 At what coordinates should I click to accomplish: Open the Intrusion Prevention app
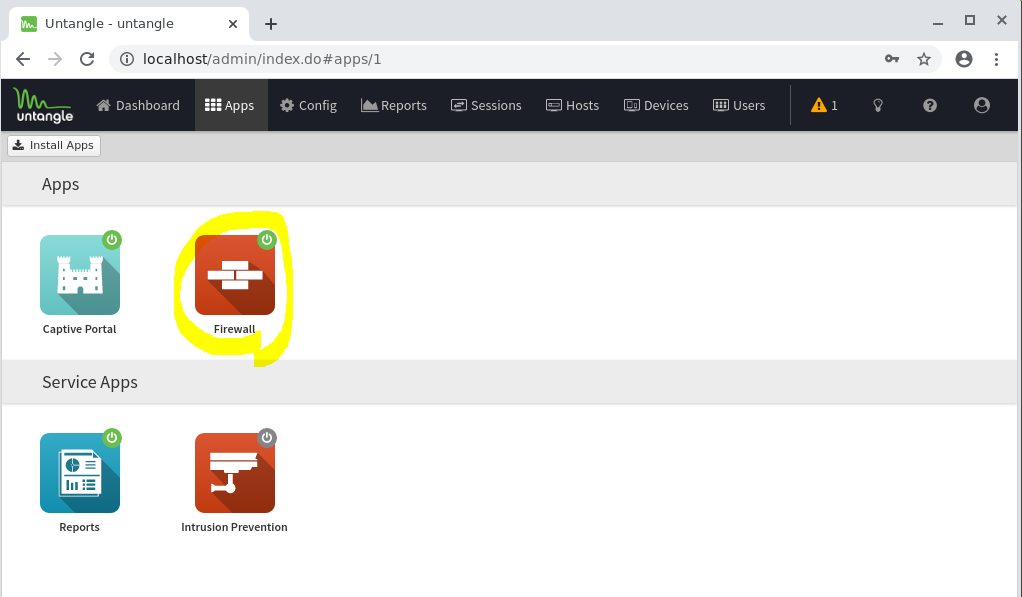235,473
